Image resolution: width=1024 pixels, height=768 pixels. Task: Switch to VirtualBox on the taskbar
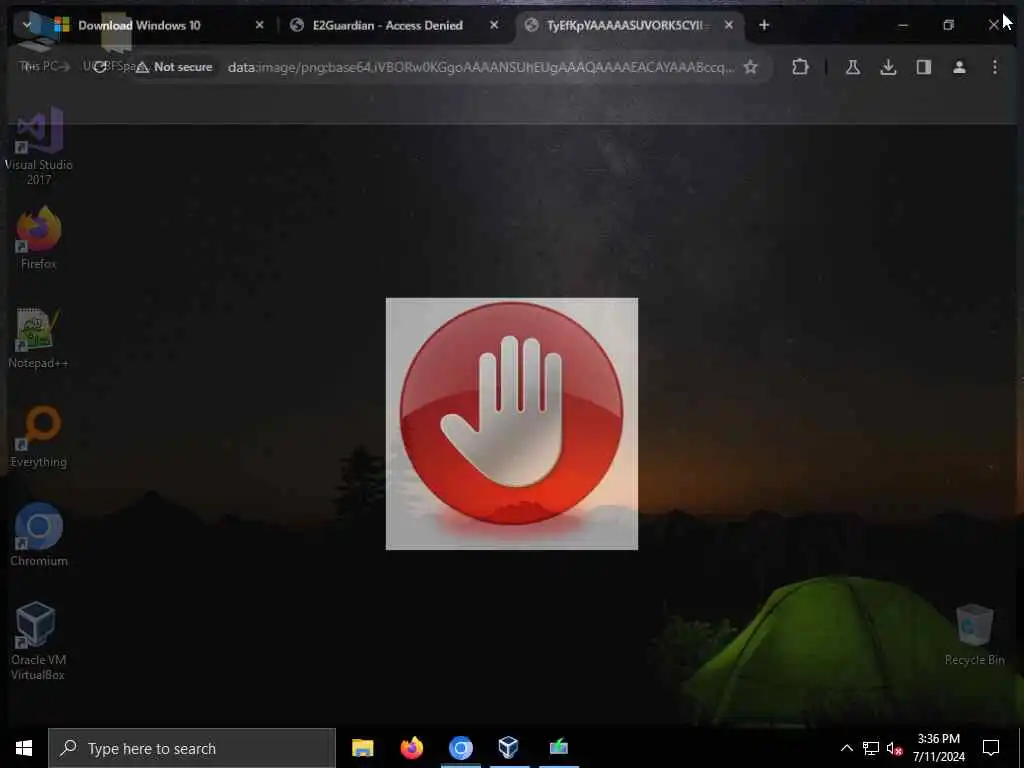pyautogui.click(x=509, y=748)
